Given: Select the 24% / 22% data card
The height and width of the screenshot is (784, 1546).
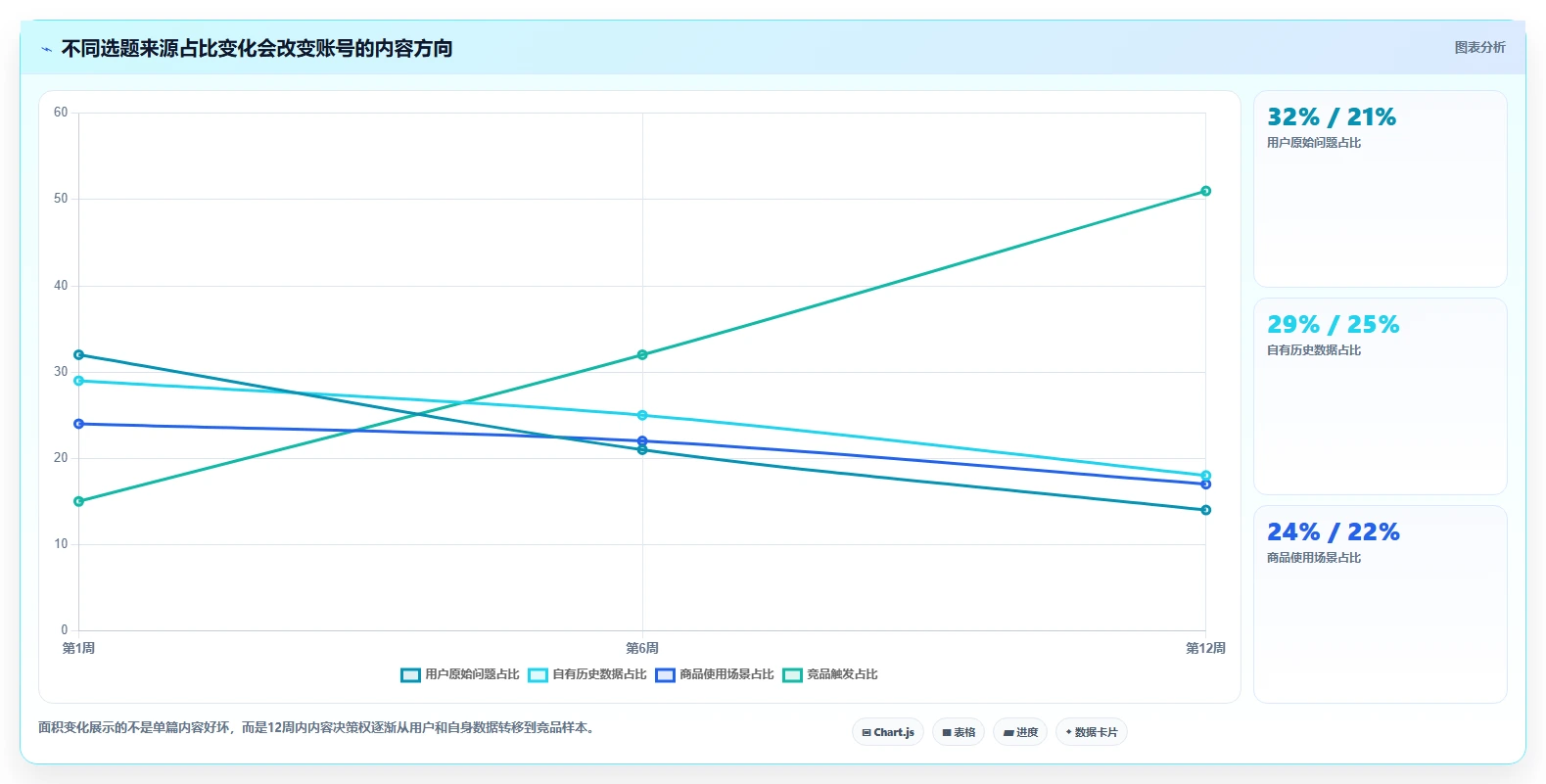Looking at the screenshot, I should [x=1380, y=604].
